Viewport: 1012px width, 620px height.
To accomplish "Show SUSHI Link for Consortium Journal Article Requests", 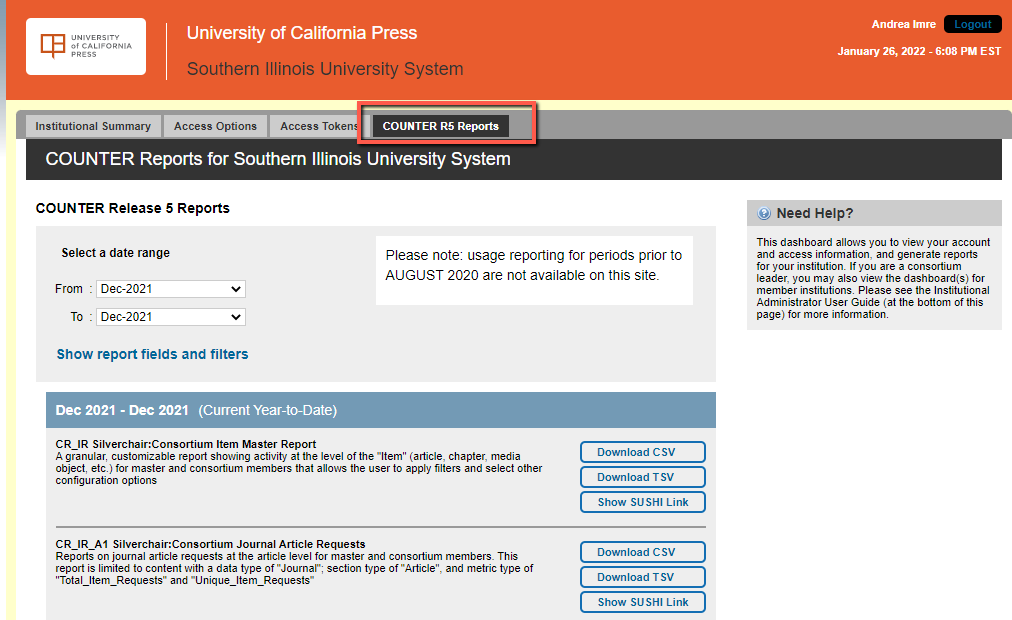I will [643, 602].
